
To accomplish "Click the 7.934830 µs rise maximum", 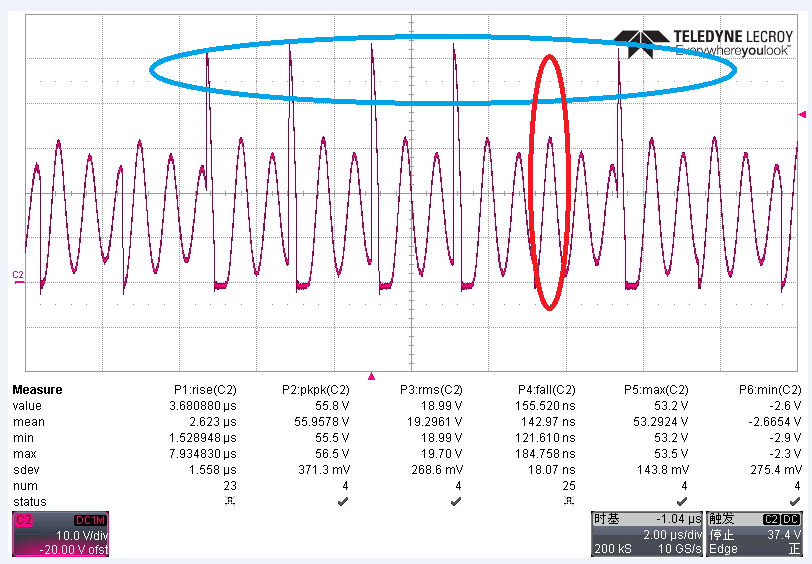I will [x=203, y=454].
